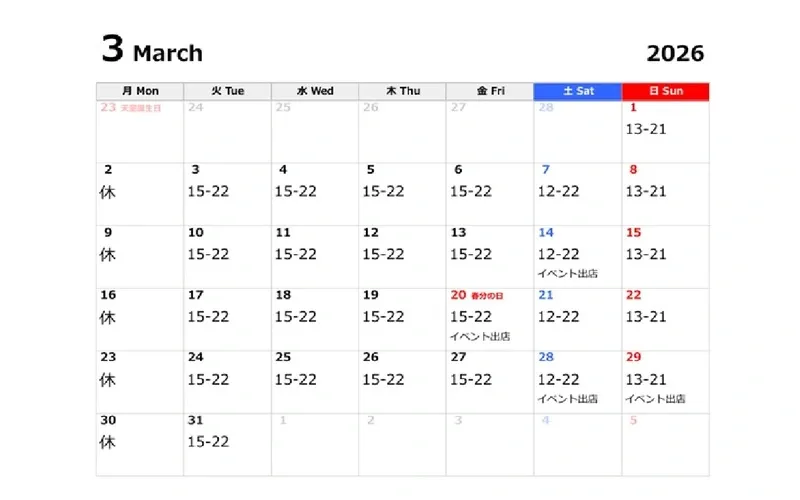The width and height of the screenshot is (800, 500).
Task: Click 12-22 hours on March 7
Action: pos(558,191)
